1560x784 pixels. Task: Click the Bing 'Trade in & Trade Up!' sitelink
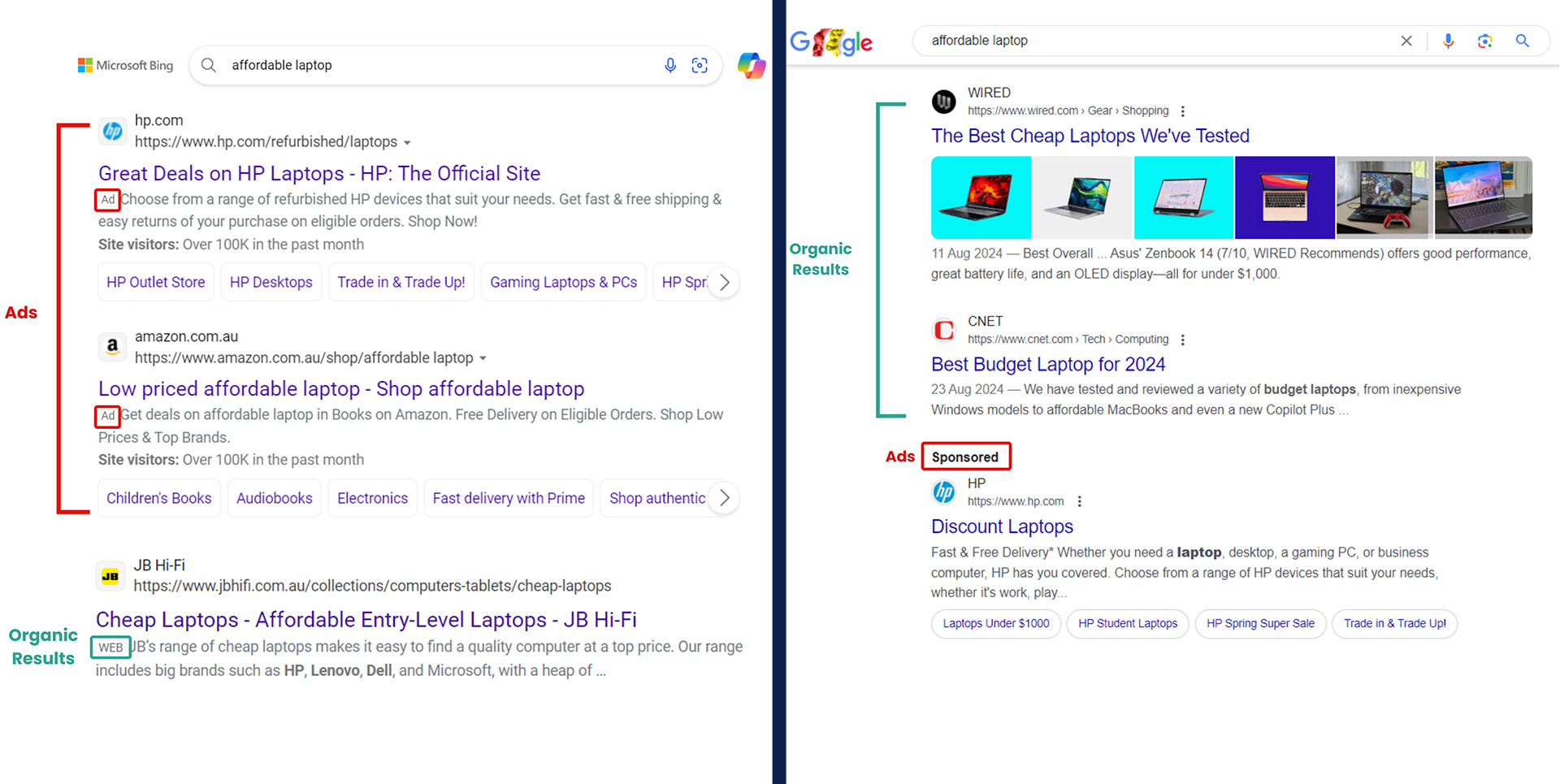401,282
